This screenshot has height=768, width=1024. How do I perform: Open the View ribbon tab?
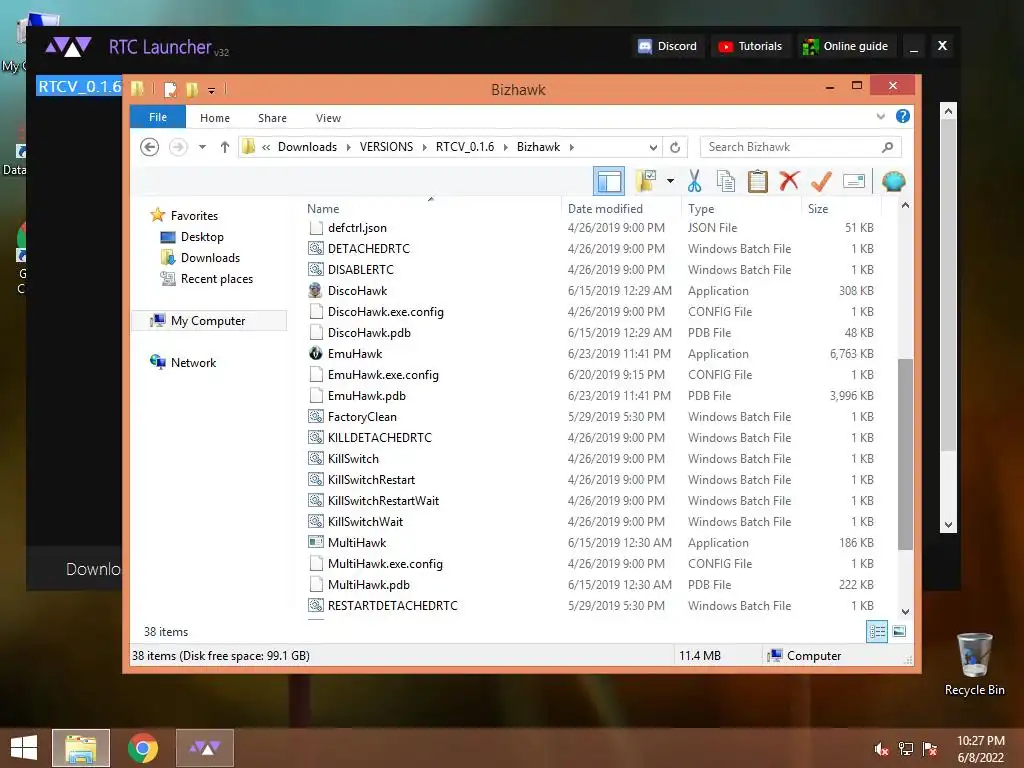coord(328,118)
